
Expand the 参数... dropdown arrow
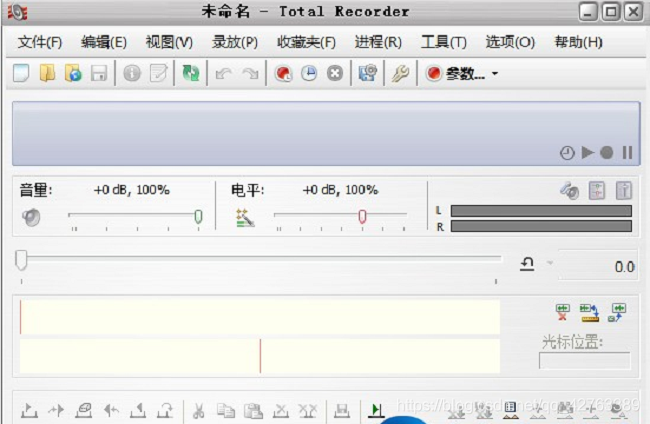(495, 74)
